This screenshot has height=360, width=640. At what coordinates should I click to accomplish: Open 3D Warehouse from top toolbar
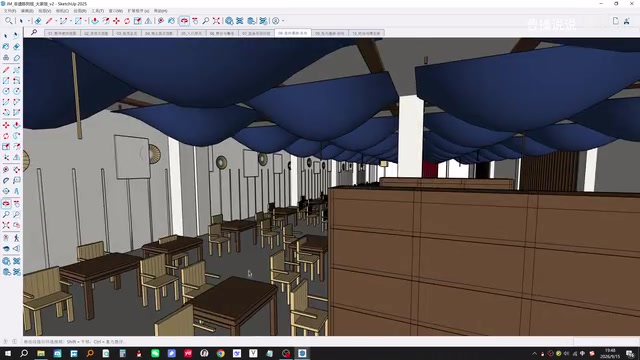[x=229, y=20]
